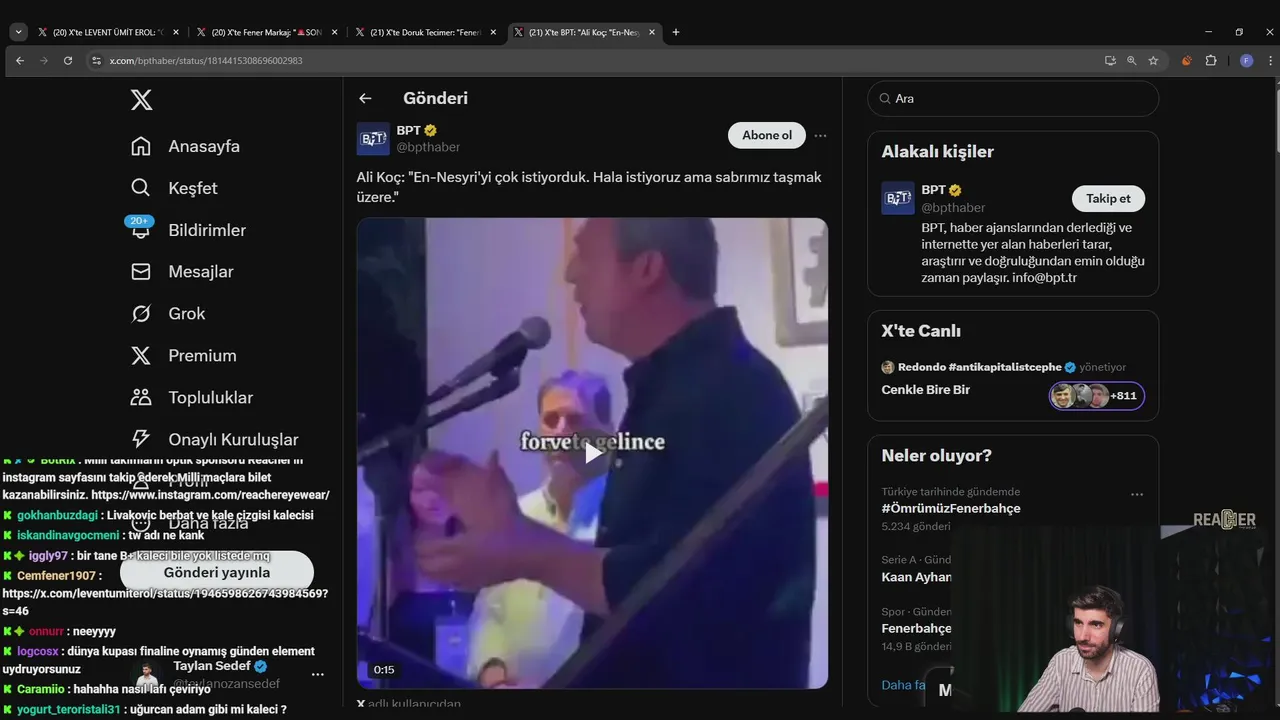Open Fenerbahçe trend in Spor

point(916,629)
